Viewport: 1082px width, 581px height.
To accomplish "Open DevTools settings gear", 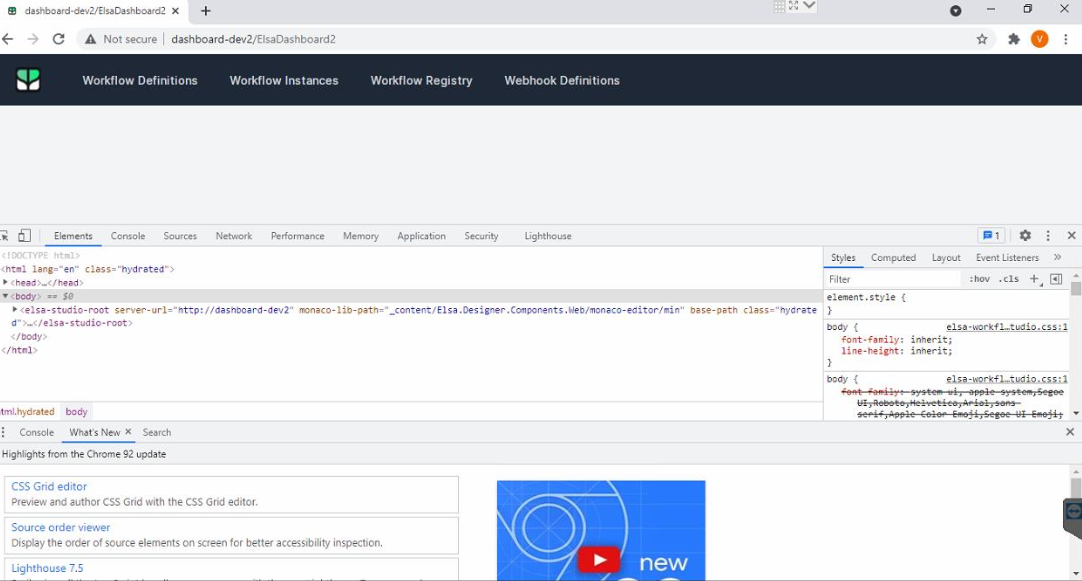I will point(1025,236).
